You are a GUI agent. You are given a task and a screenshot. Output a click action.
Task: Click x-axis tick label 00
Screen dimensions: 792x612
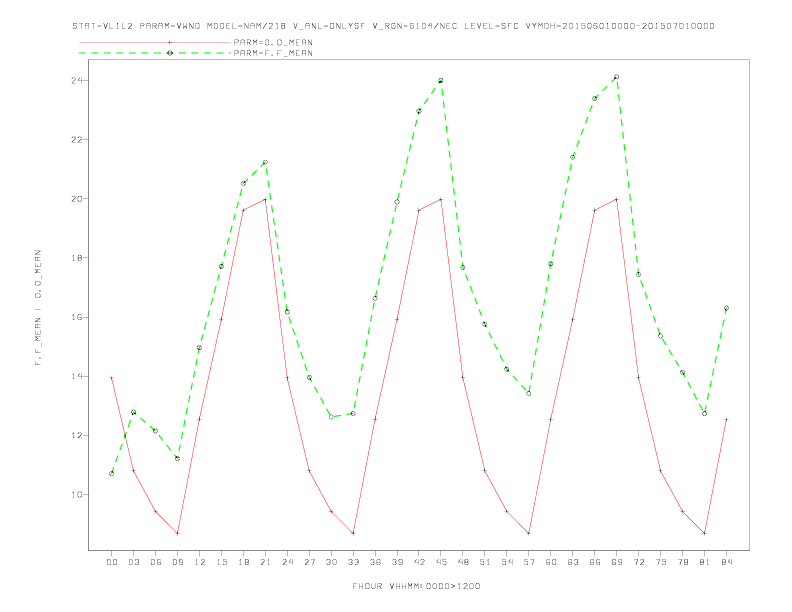[x=112, y=562]
